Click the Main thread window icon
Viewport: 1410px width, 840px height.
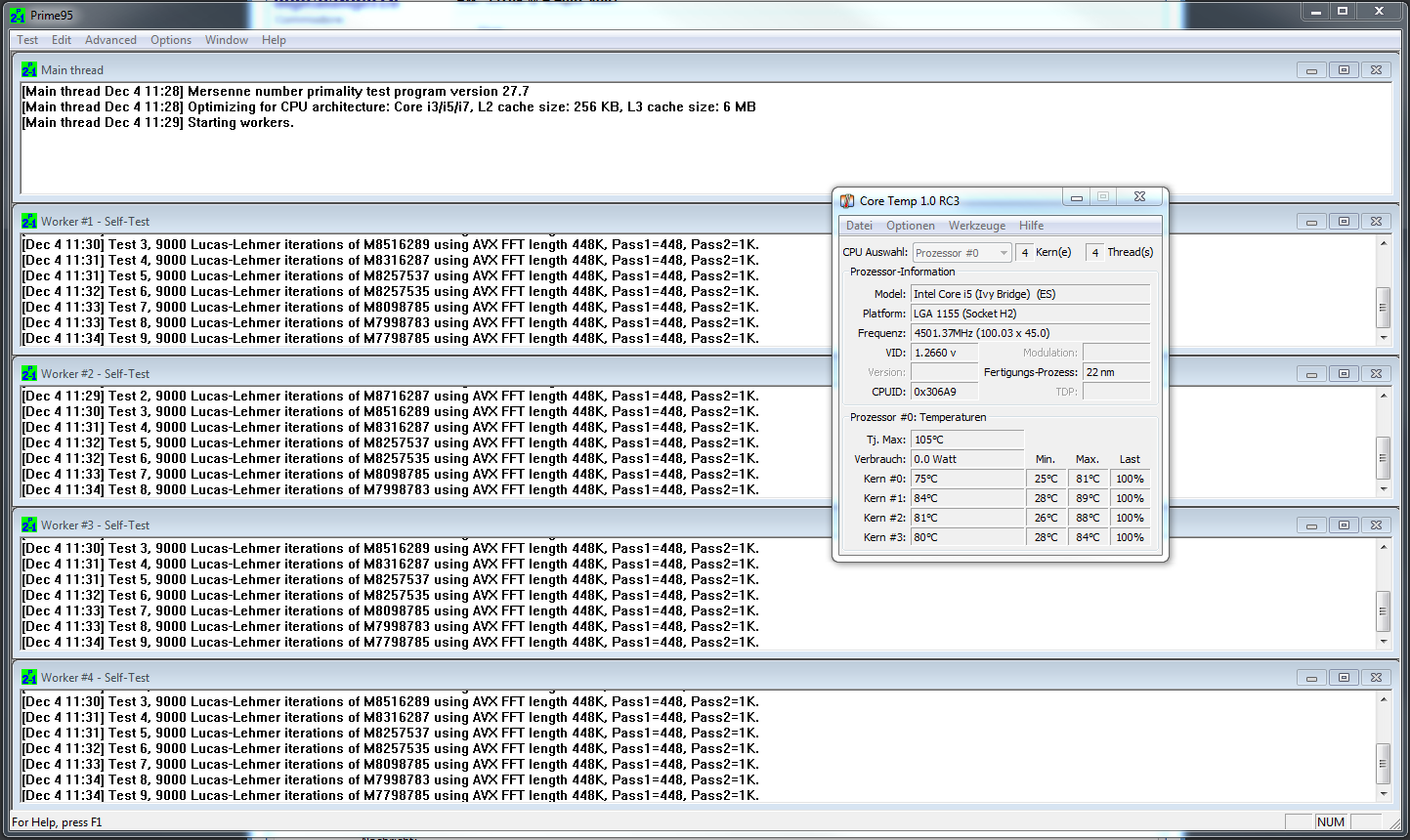coord(29,69)
